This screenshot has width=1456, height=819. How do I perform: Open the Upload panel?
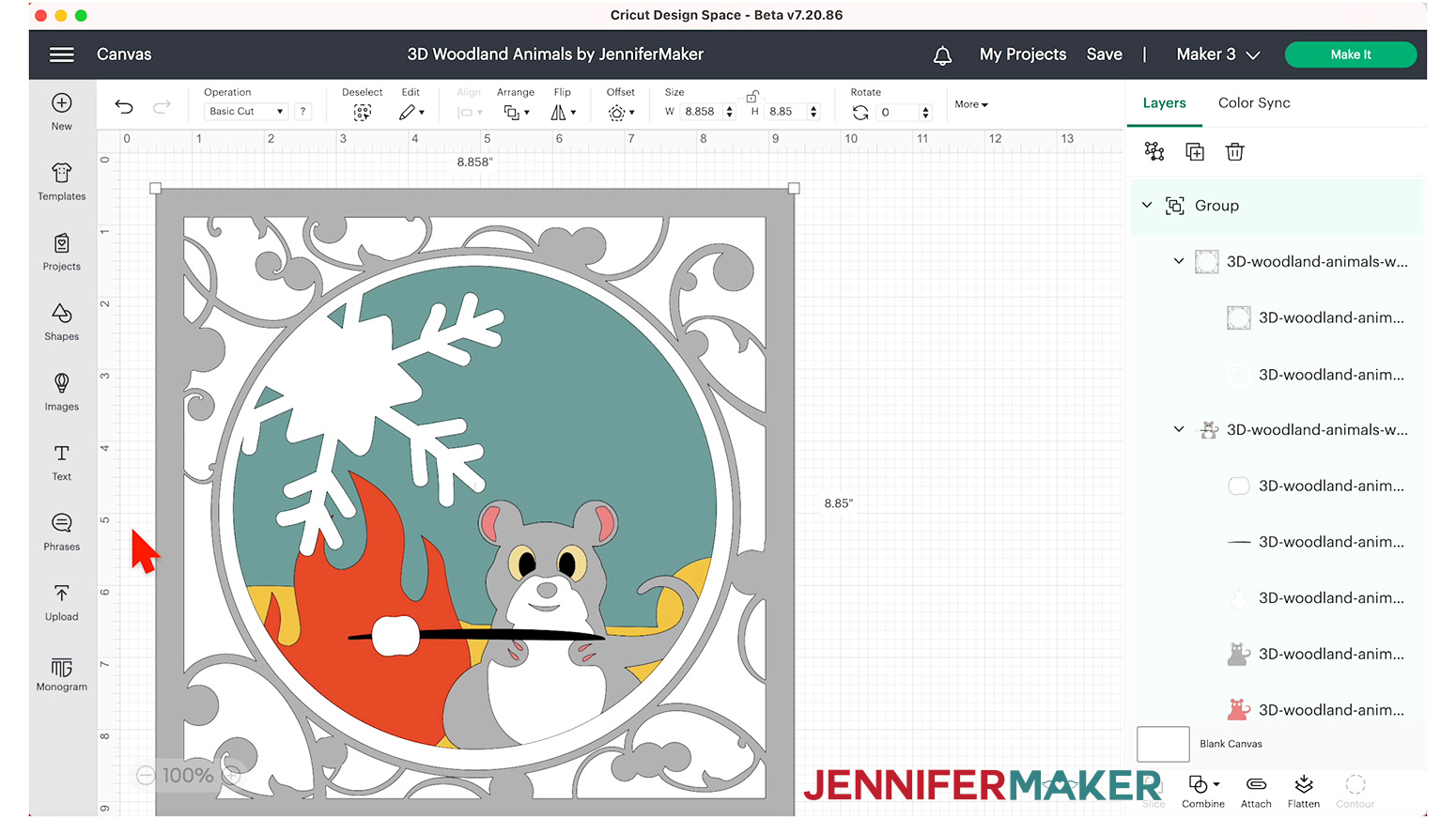click(x=62, y=603)
